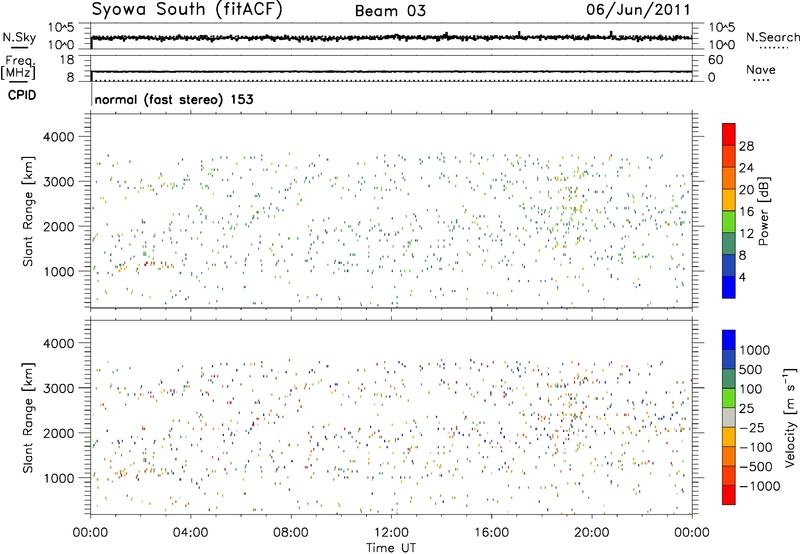Click the '500' label on the Velocity colorbar
The width and height of the screenshot is (800, 554).
[x=751, y=369]
